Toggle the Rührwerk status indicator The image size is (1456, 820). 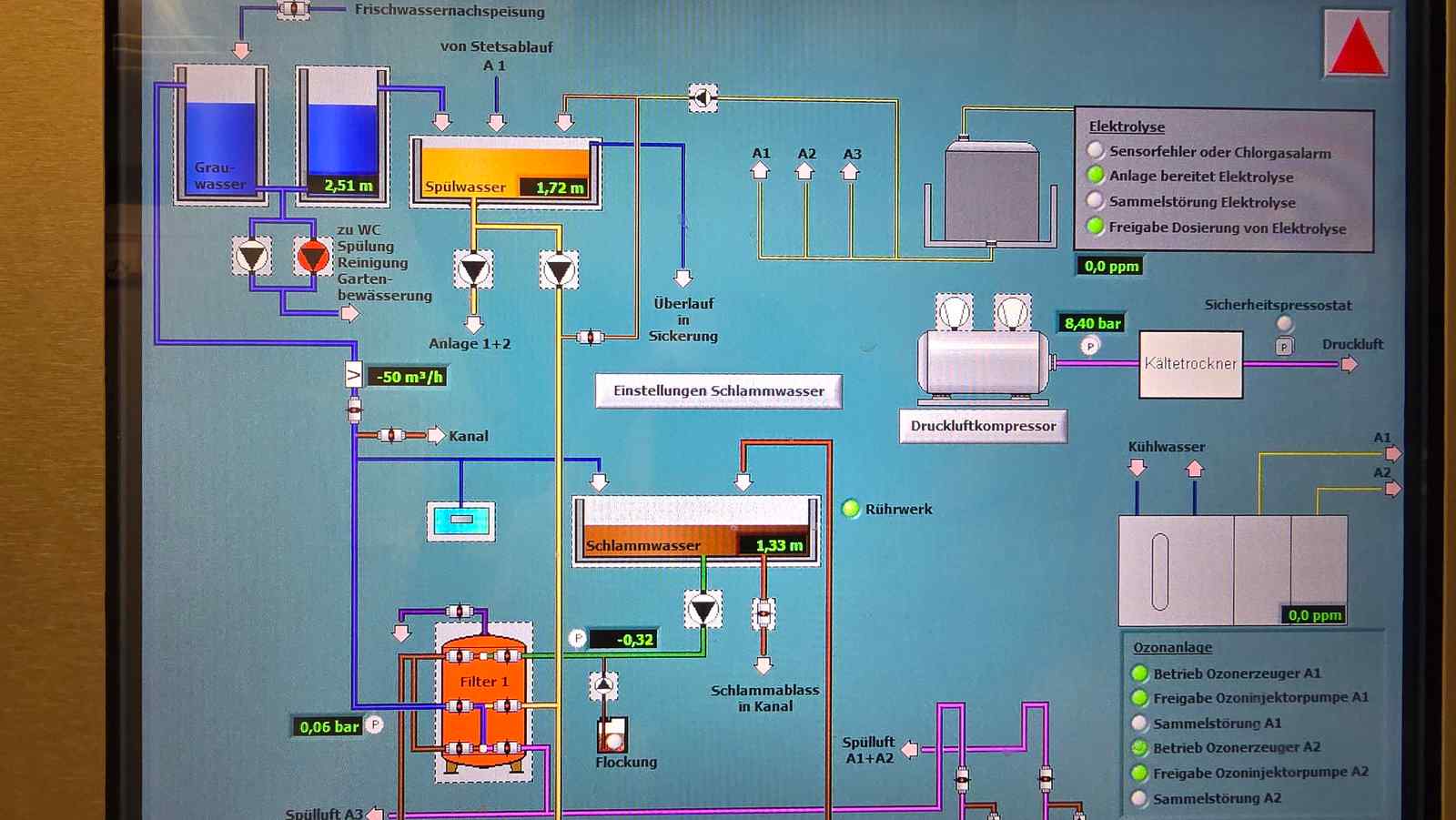[x=851, y=509]
